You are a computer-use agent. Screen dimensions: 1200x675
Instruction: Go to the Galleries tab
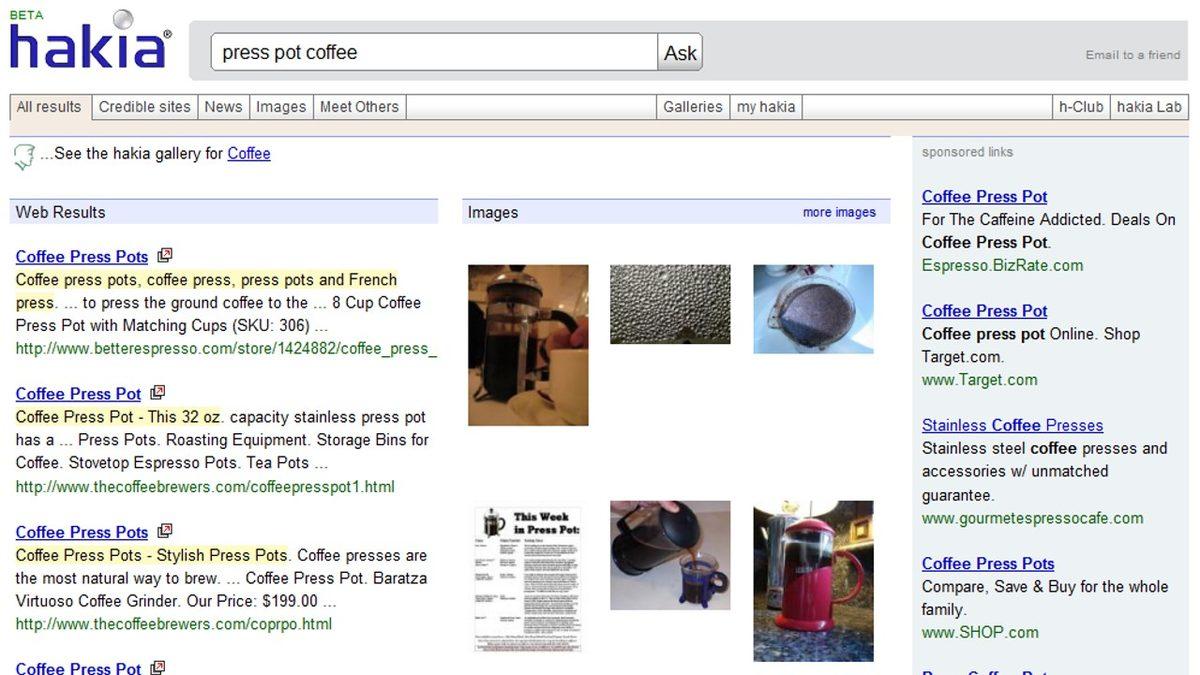(692, 107)
